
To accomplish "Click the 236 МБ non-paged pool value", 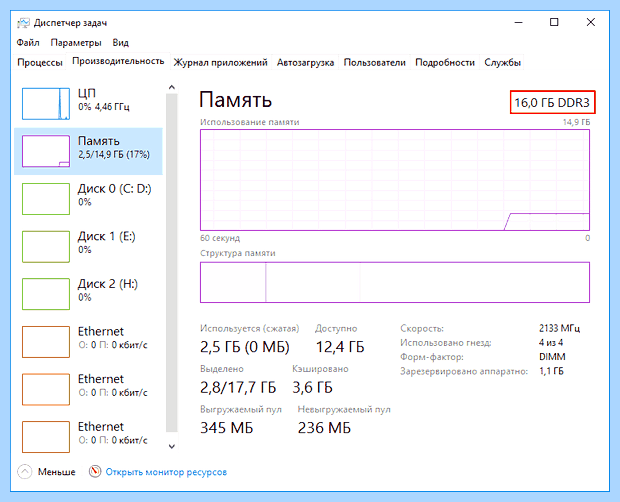I will tap(324, 428).
